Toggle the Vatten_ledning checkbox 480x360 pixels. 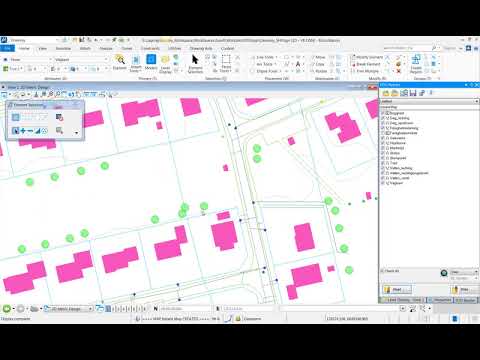pyautogui.click(x=383, y=168)
